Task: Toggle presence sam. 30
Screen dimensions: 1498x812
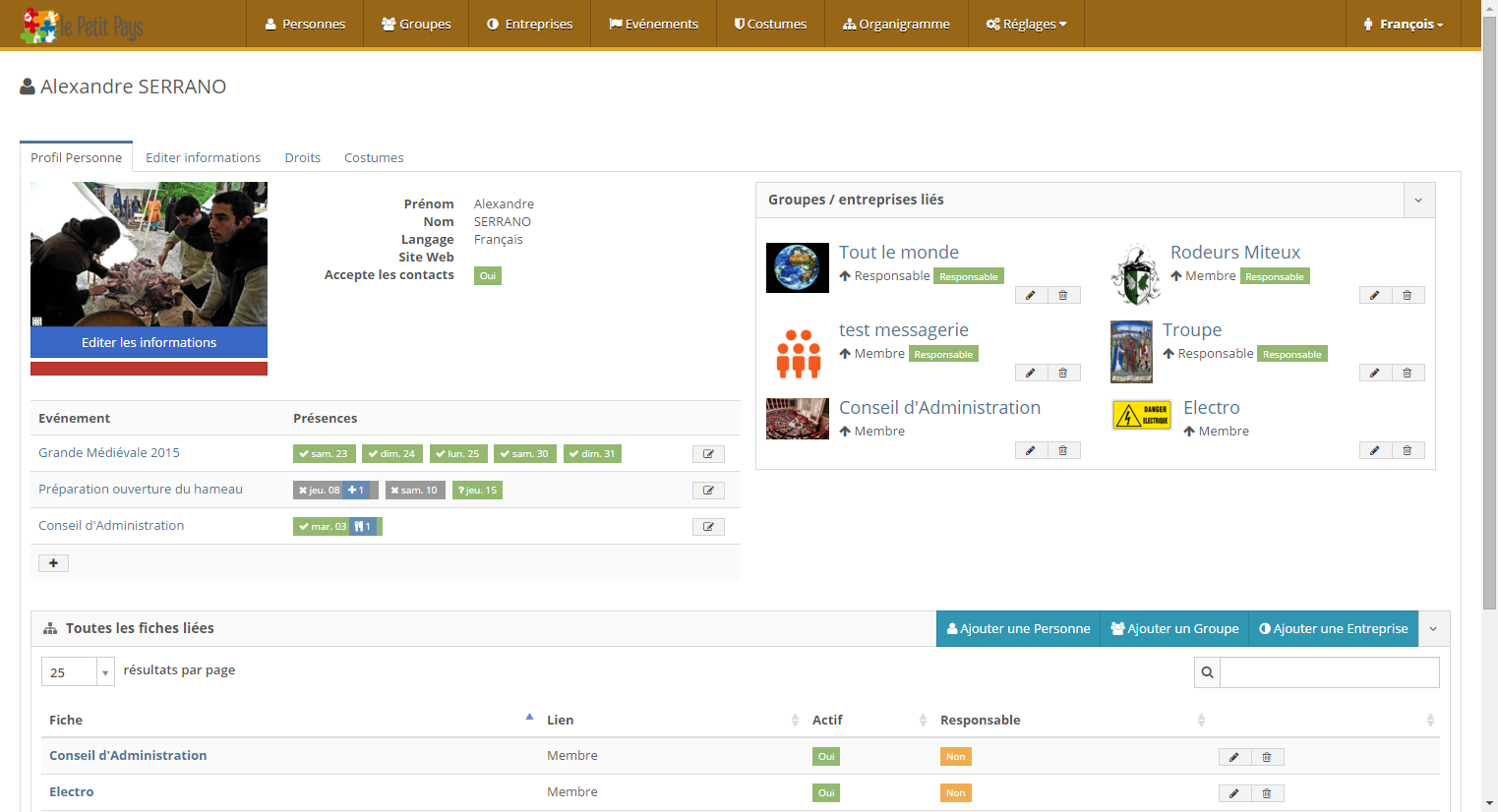Action: coord(525,454)
